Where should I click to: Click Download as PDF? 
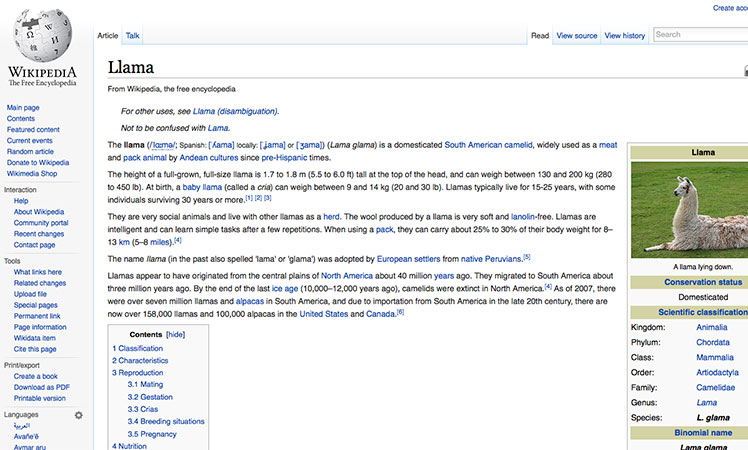[42, 387]
